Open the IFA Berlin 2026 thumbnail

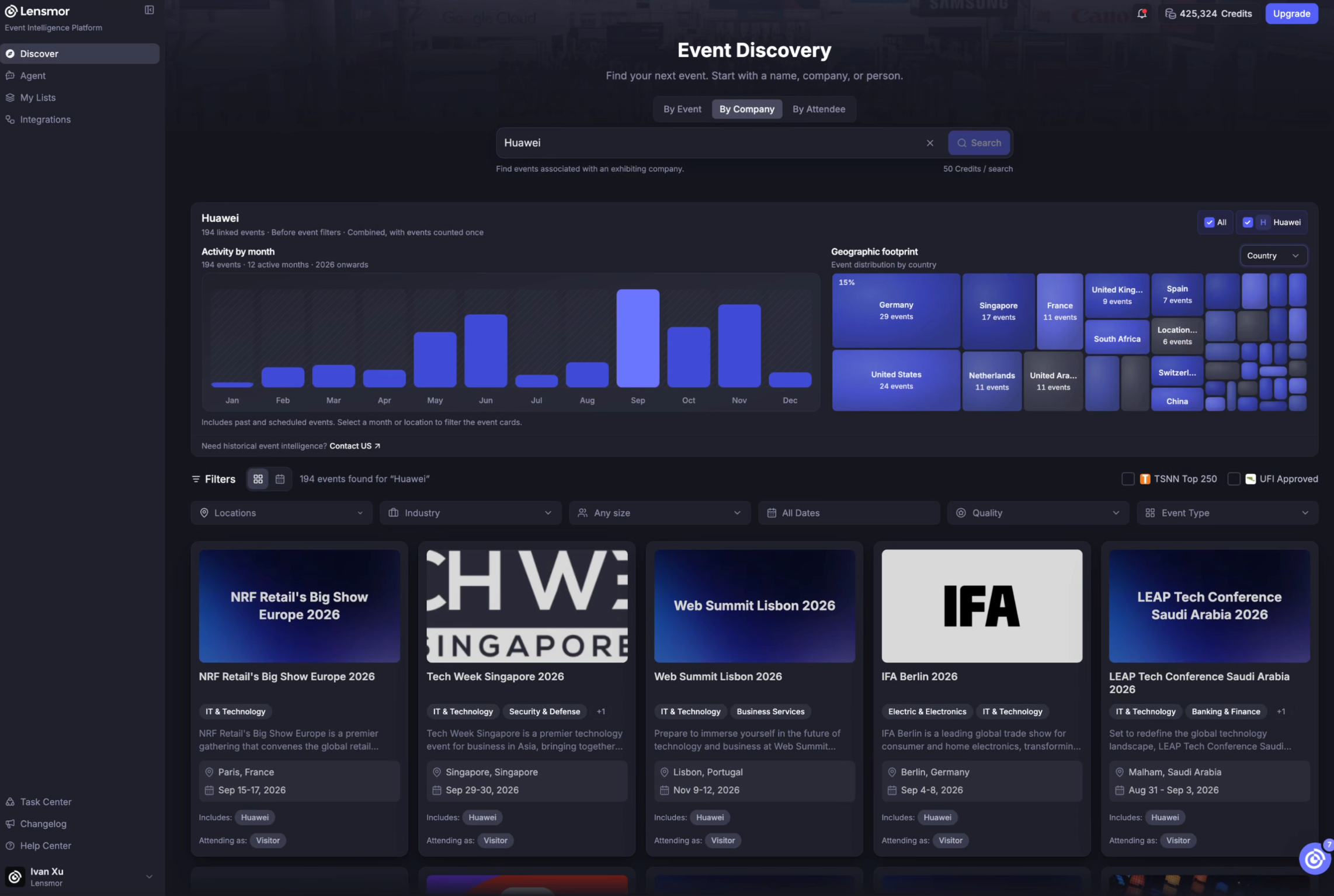(x=981, y=606)
